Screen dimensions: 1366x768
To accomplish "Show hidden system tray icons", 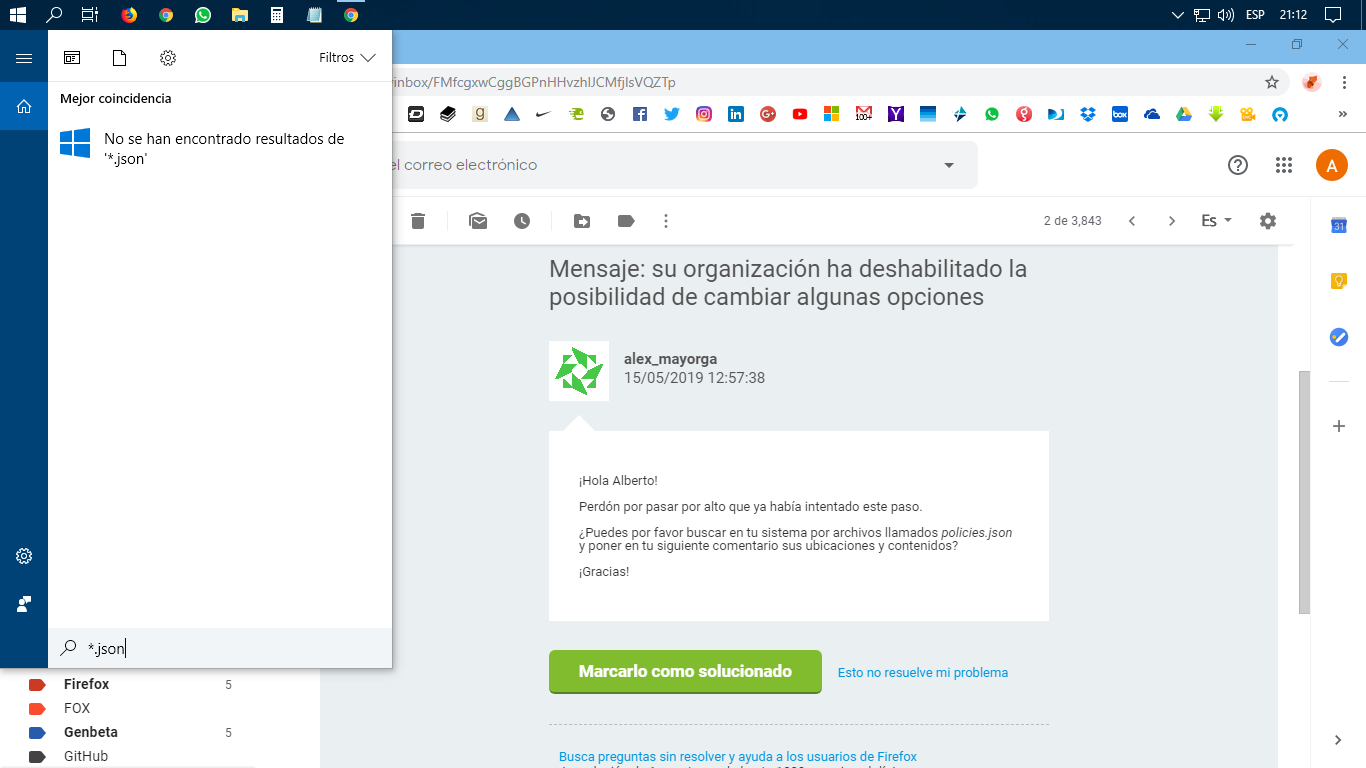I will [1178, 15].
